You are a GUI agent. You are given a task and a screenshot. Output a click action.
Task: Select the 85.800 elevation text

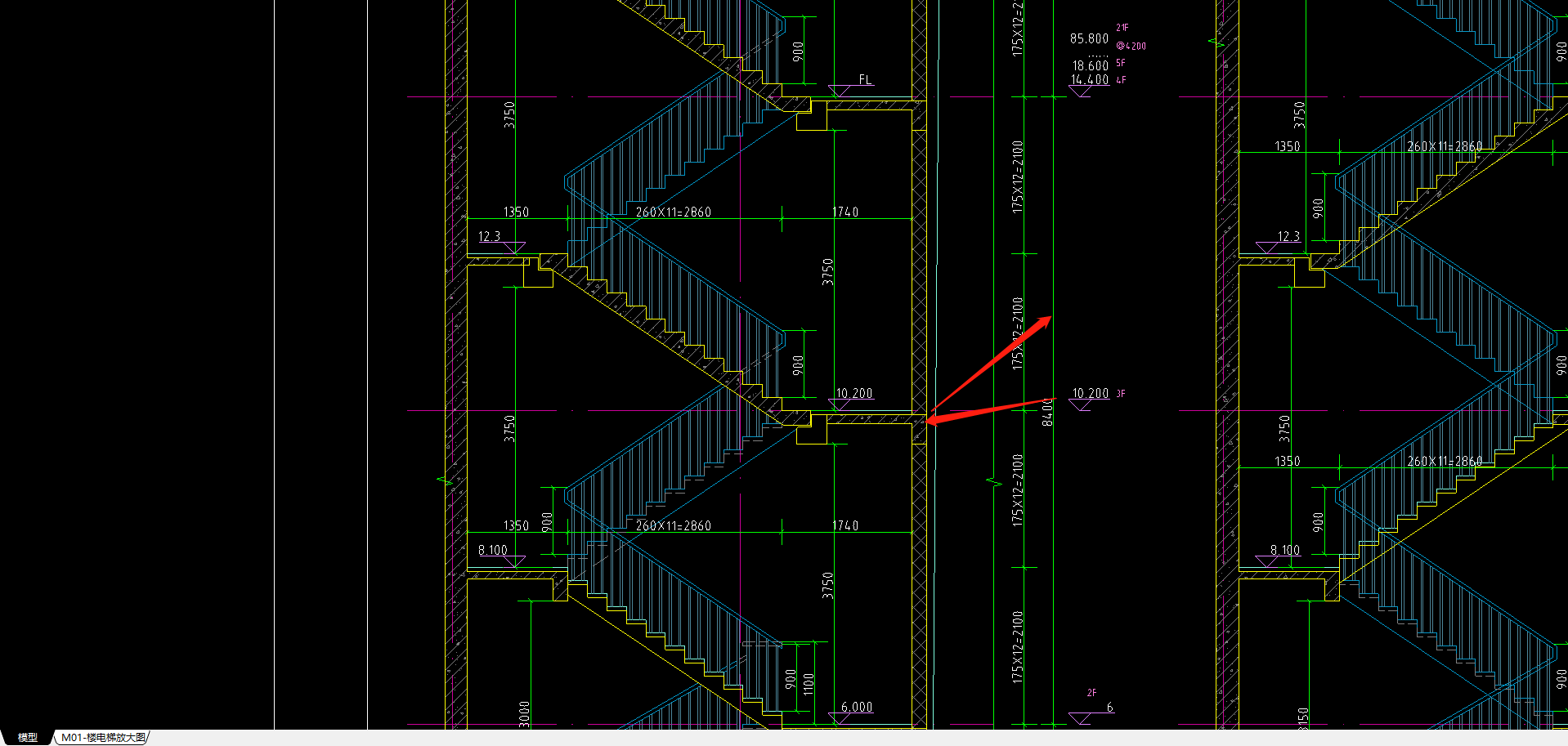point(1089,38)
